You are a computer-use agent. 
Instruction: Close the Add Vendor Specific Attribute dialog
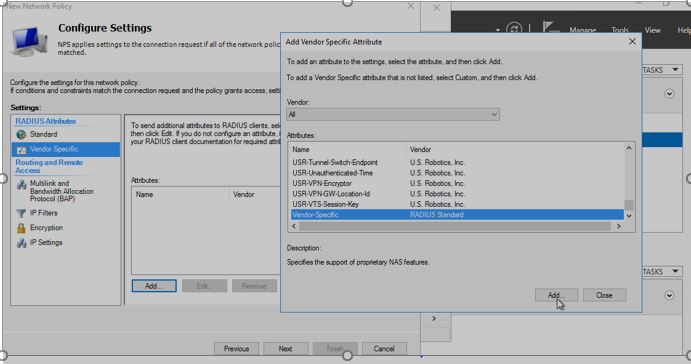point(632,41)
